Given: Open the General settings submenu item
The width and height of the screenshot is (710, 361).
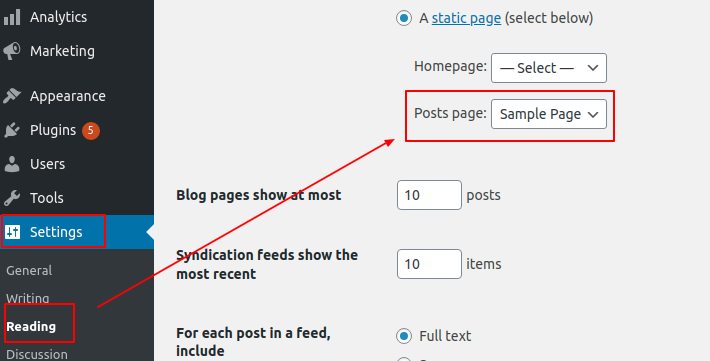Looking at the screenshot, I should (x=29, y=270).
